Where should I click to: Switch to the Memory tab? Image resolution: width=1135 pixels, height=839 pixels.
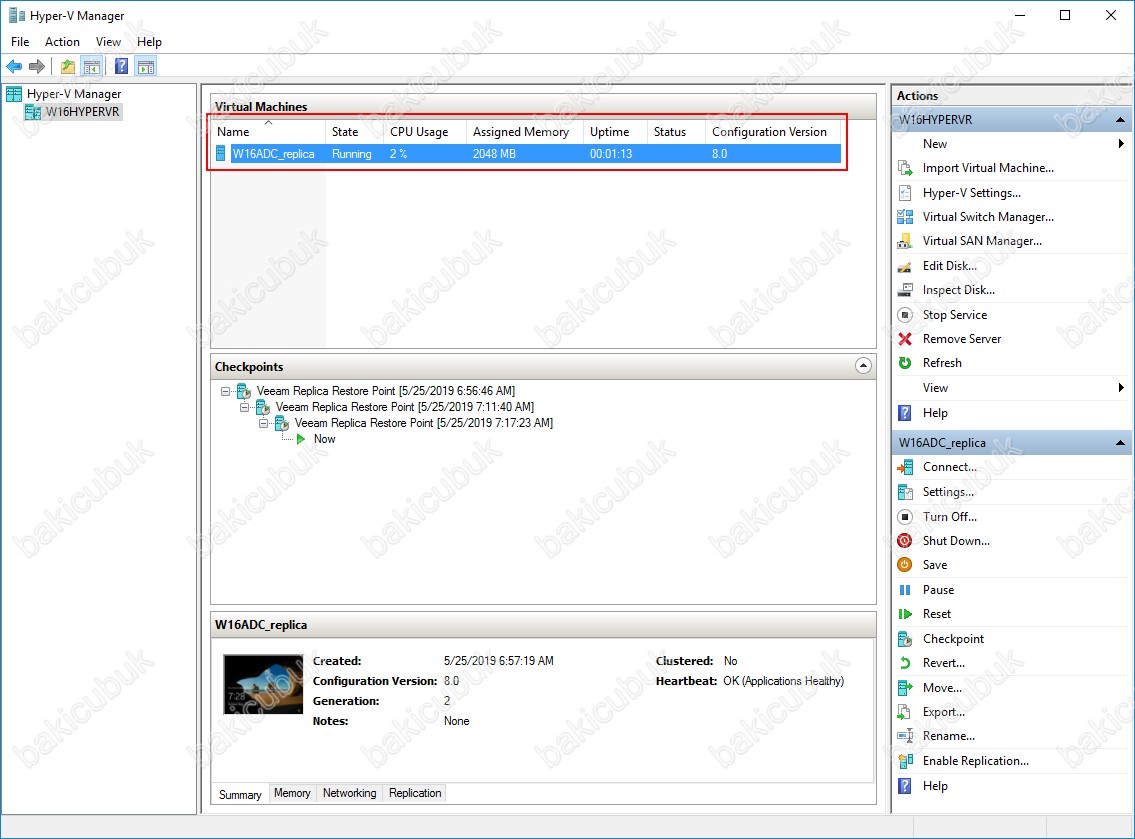(292, 793)
